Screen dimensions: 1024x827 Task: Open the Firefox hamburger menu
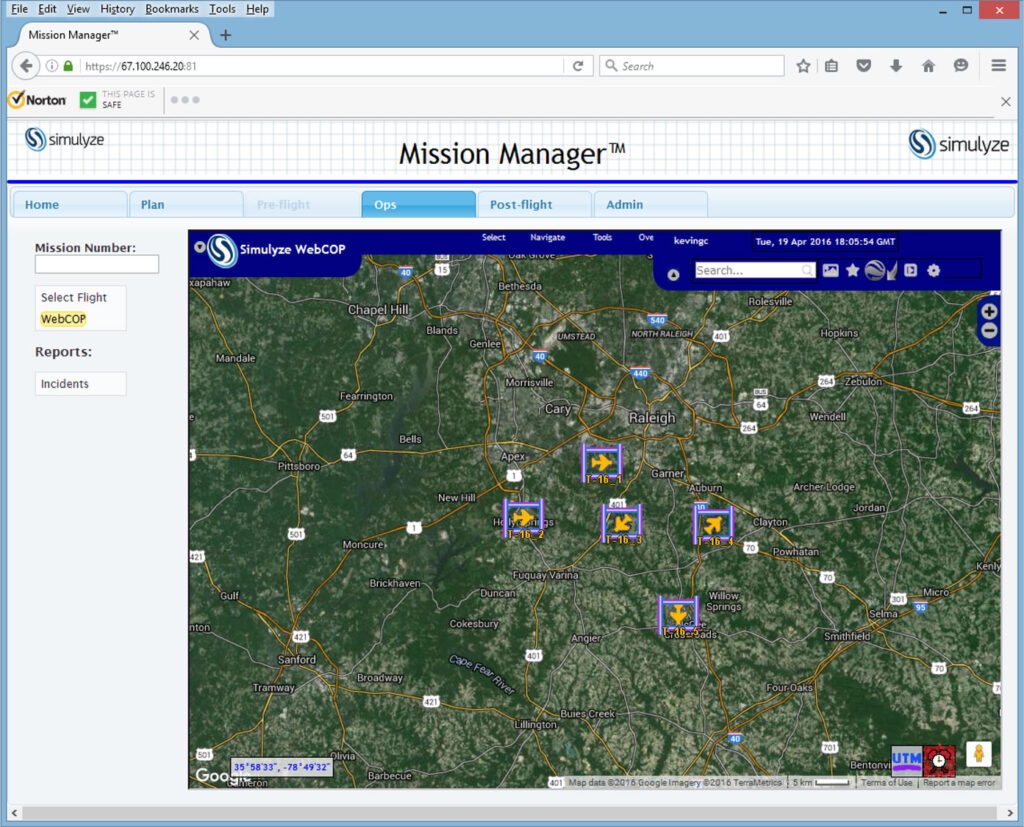coord(999,66)
